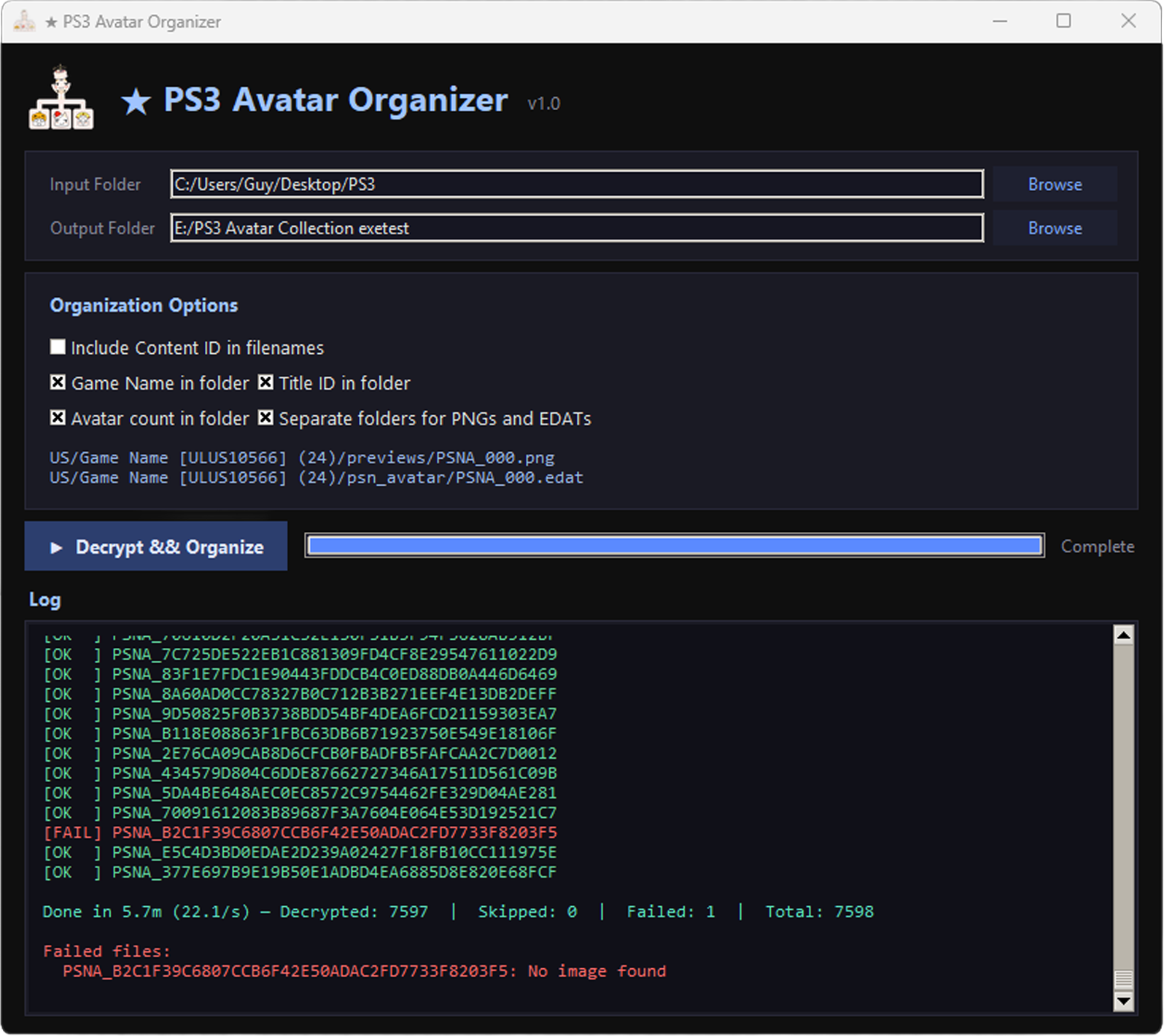Viewport: 1164px width, 1036px height.
Task: Click the log scrollbar down arrow
Action: [1124, 1002]
